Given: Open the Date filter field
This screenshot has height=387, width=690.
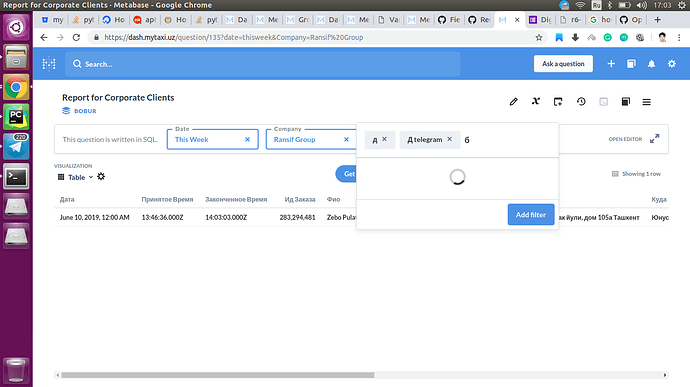Looking at the screenshot, I should 213,140.
